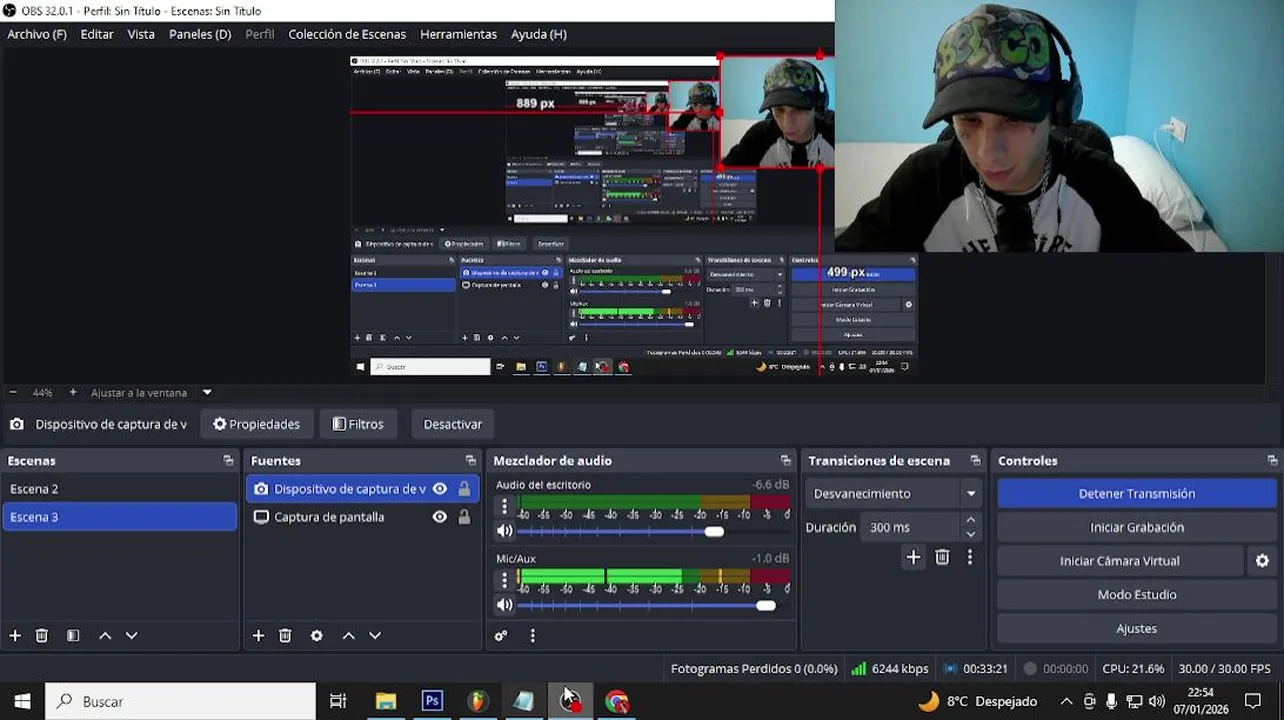
Task: Open Propiedades of selected source
Action: [x=257, y=424]
